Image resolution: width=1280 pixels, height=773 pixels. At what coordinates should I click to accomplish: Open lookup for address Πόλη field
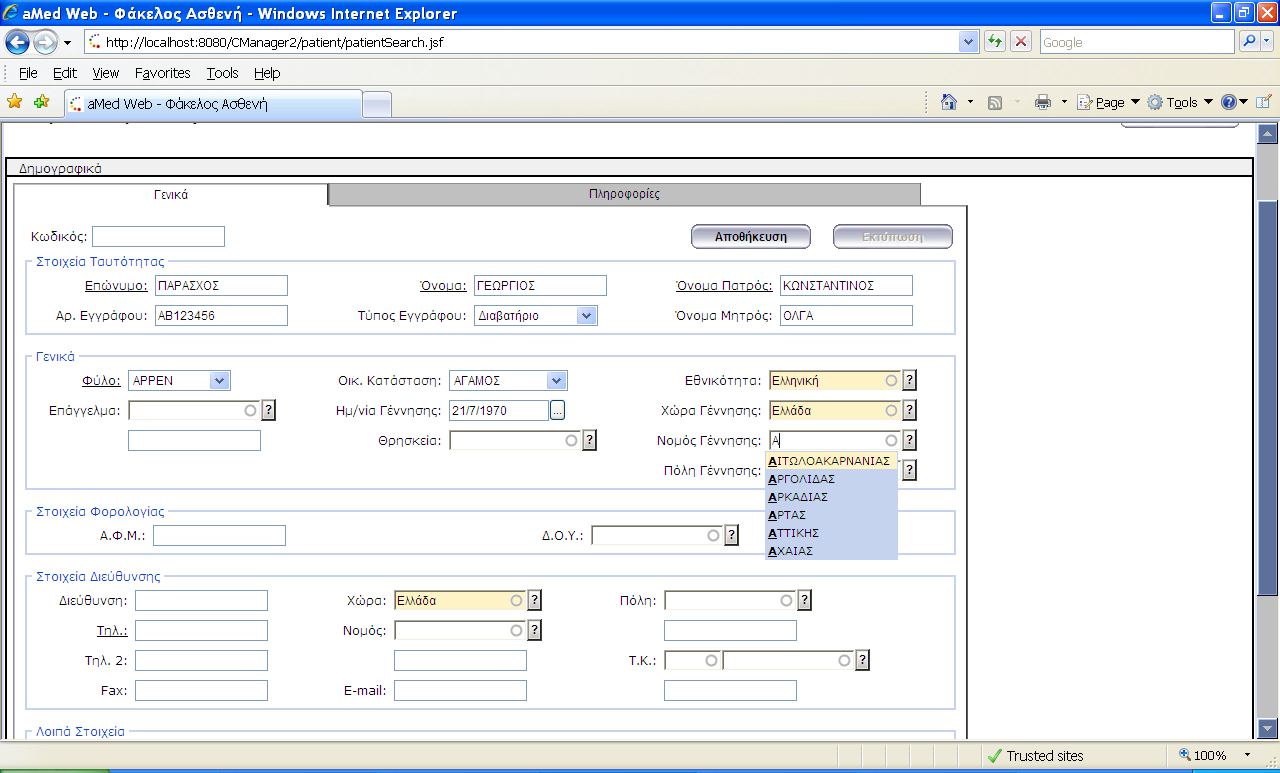pos(805,600)
